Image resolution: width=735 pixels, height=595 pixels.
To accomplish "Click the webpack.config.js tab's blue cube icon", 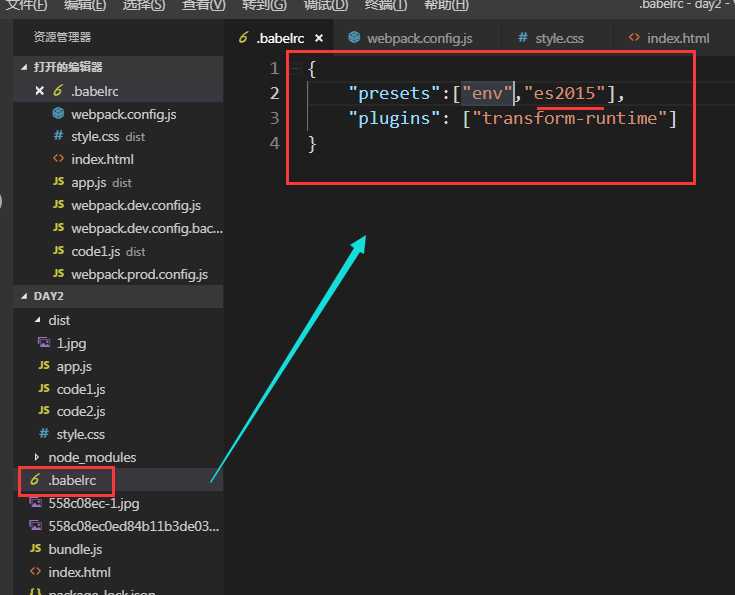I will 353,38.
